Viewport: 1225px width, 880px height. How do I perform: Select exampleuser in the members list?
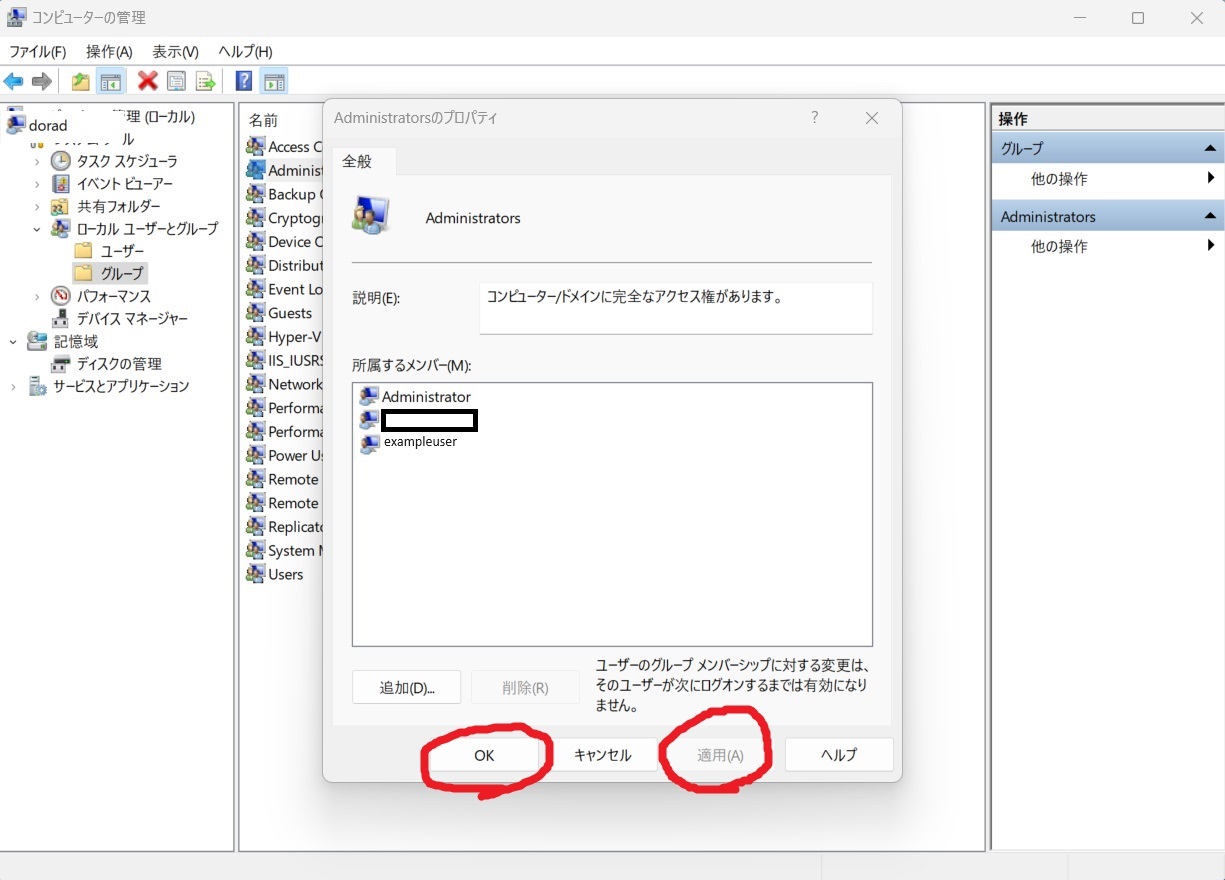pos(420,442)
